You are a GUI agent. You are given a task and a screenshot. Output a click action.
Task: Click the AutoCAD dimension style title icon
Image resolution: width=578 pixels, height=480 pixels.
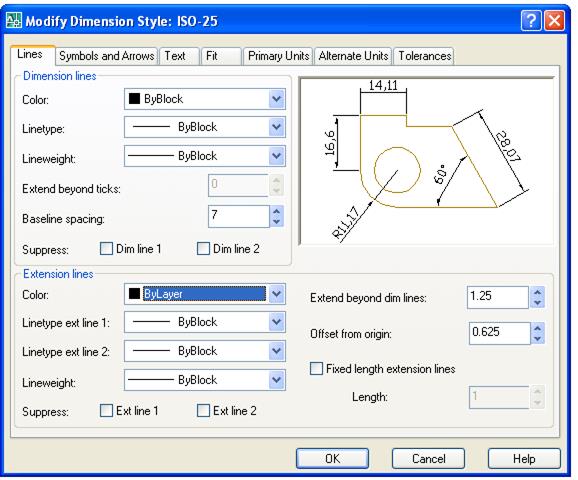point(14,20)
